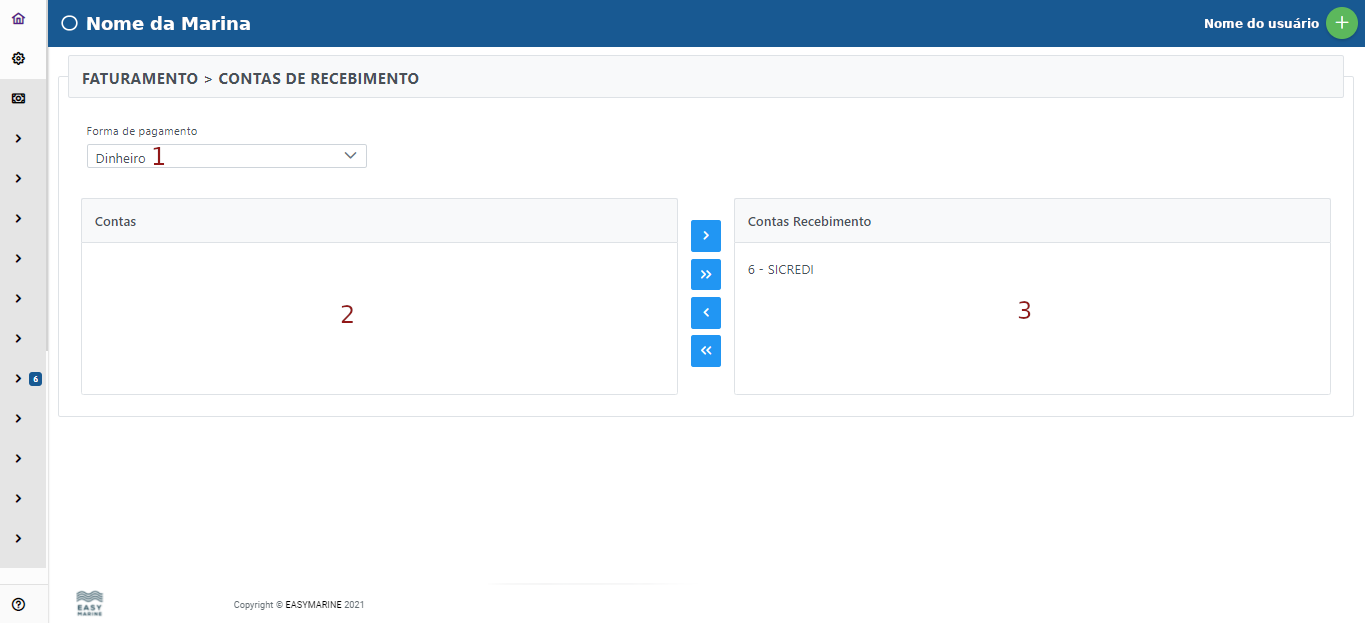Move selected account left with single arrow
The image size is (1365, 623).
click(705, 313)
